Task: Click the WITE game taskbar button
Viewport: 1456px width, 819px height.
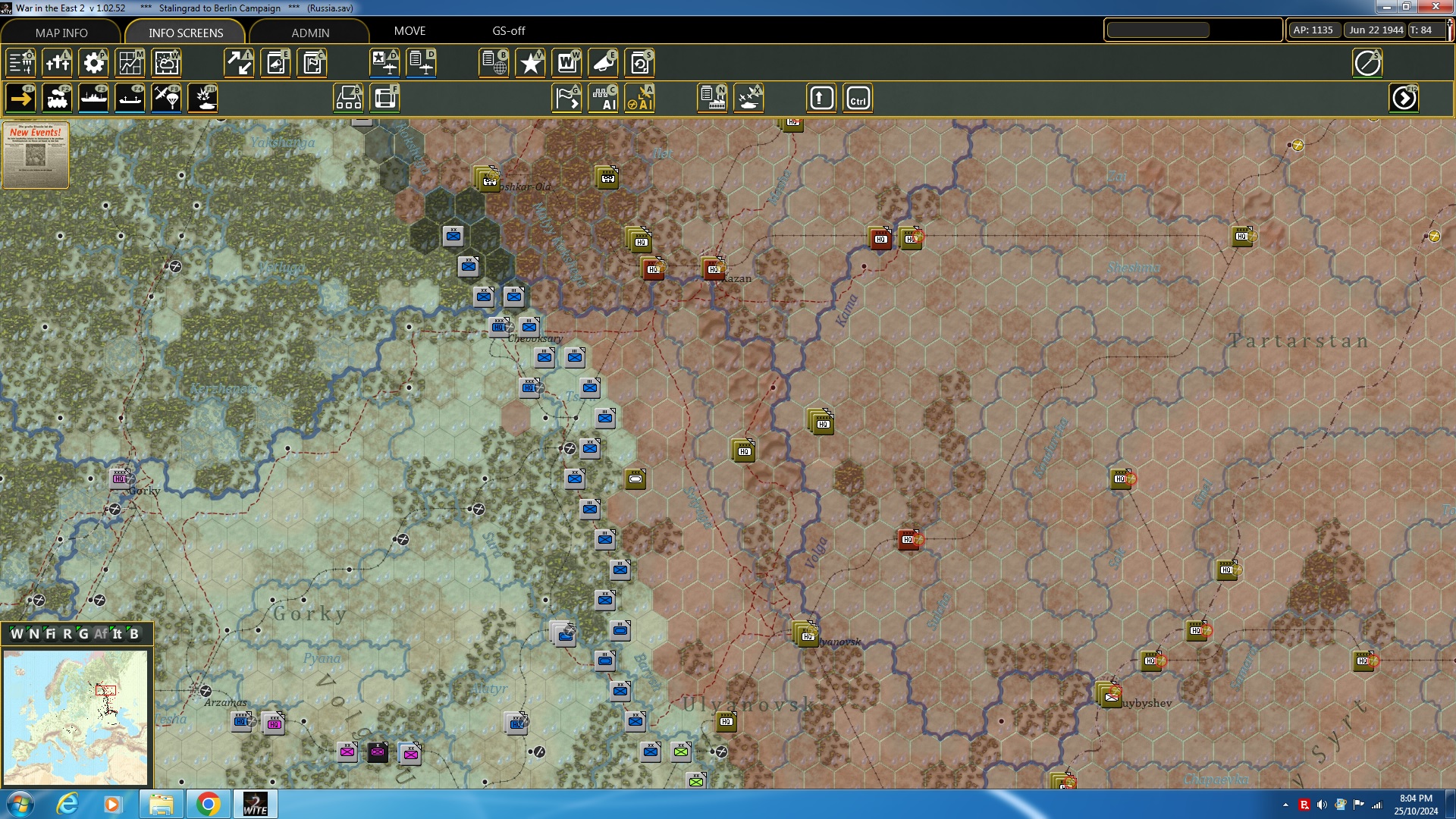Action: coord(256,804)
